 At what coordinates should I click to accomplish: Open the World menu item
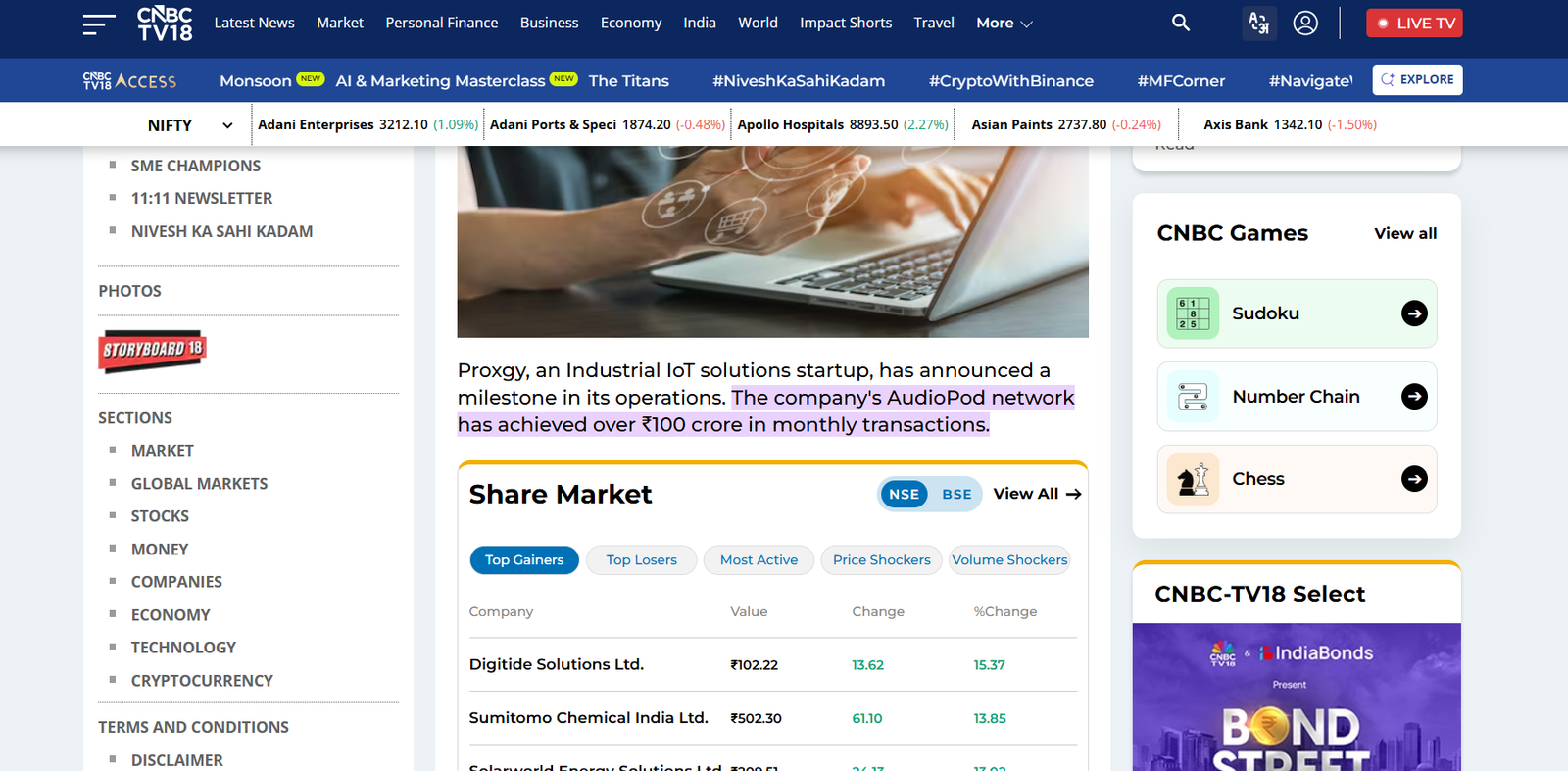pos(758,23)
